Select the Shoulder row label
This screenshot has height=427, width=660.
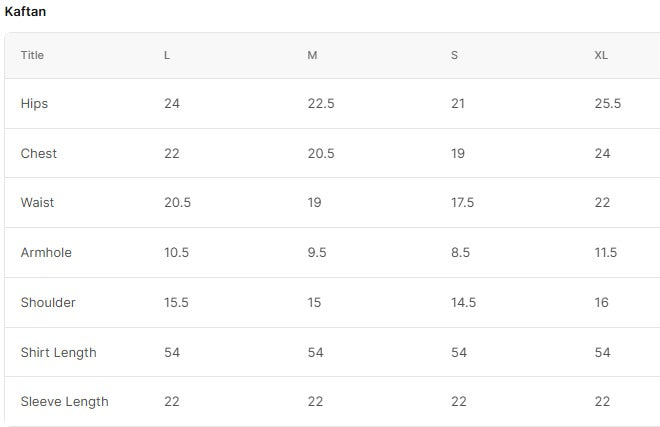pyautogui.click(x=48, y=302)
